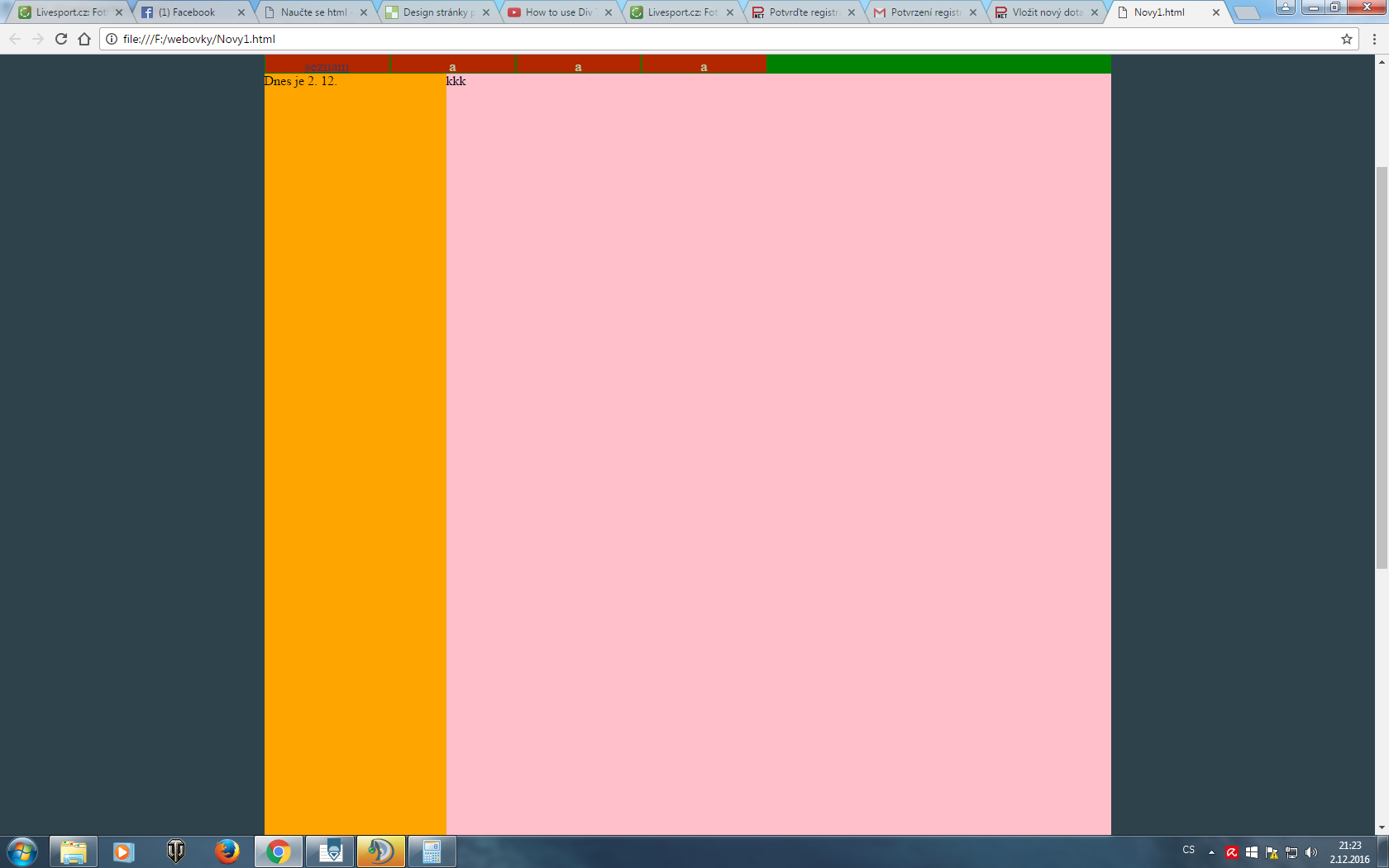Image resolution: width=1389 pixels, height=868 pixels.
Task: Switch to the 'Vložit nový dota' tab
Action: click(1047, 12)
